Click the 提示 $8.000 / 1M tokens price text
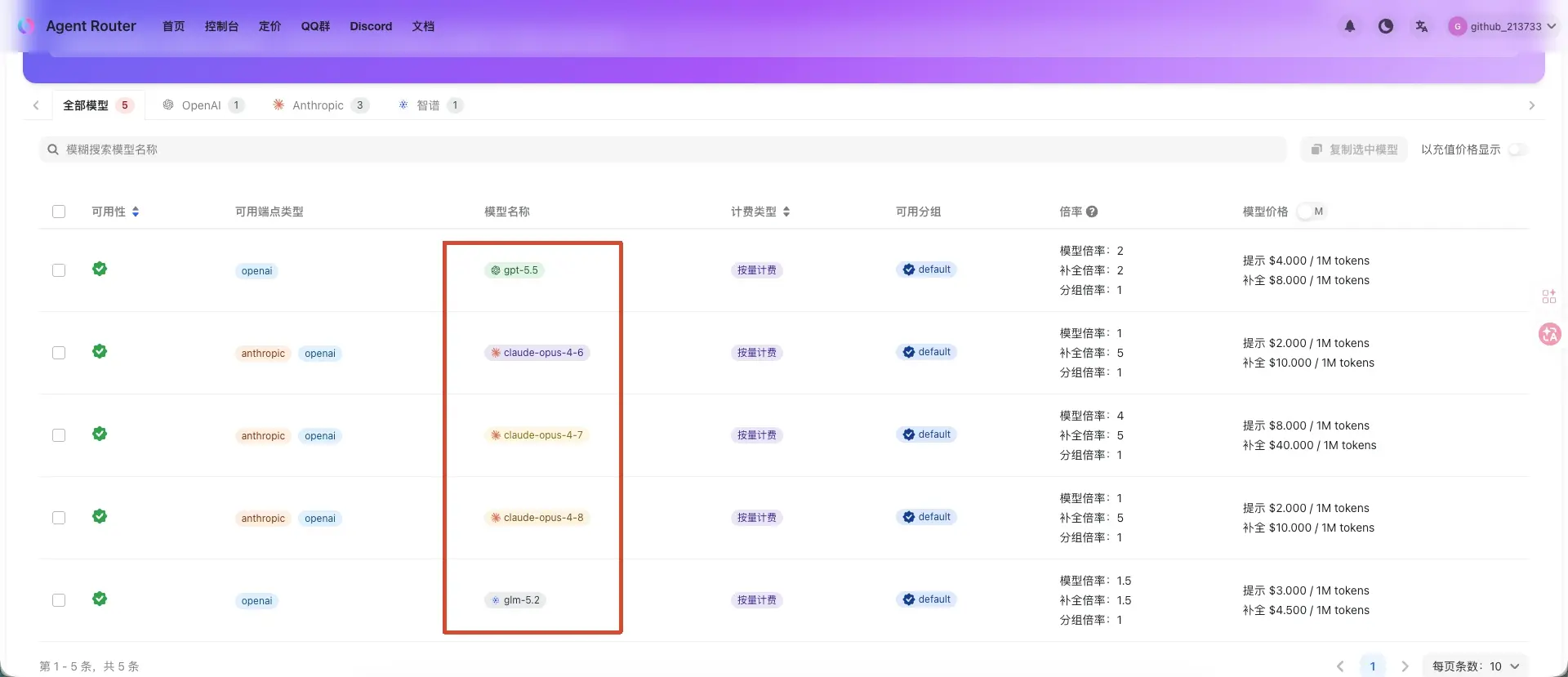The height and width of the screenshot is (677, 1568). 1306,425
